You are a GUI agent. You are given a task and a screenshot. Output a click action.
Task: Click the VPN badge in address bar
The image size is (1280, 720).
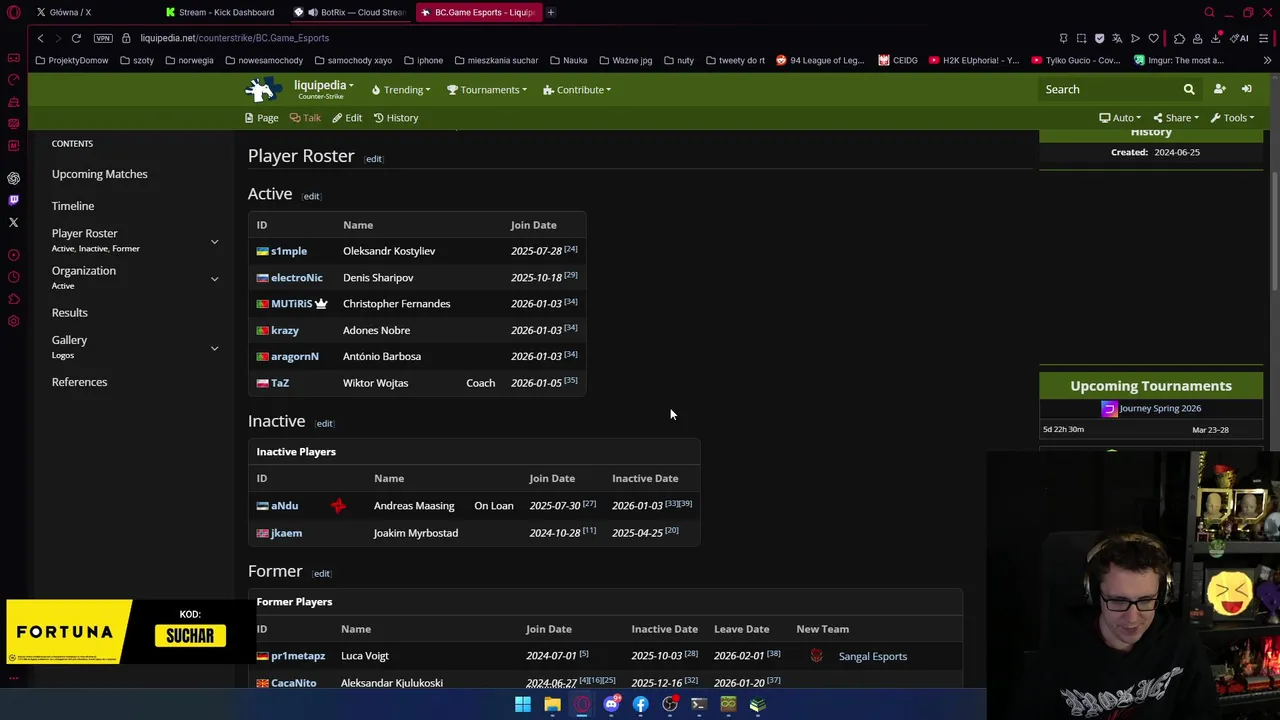pyautogui.click(x=103, y=38)
